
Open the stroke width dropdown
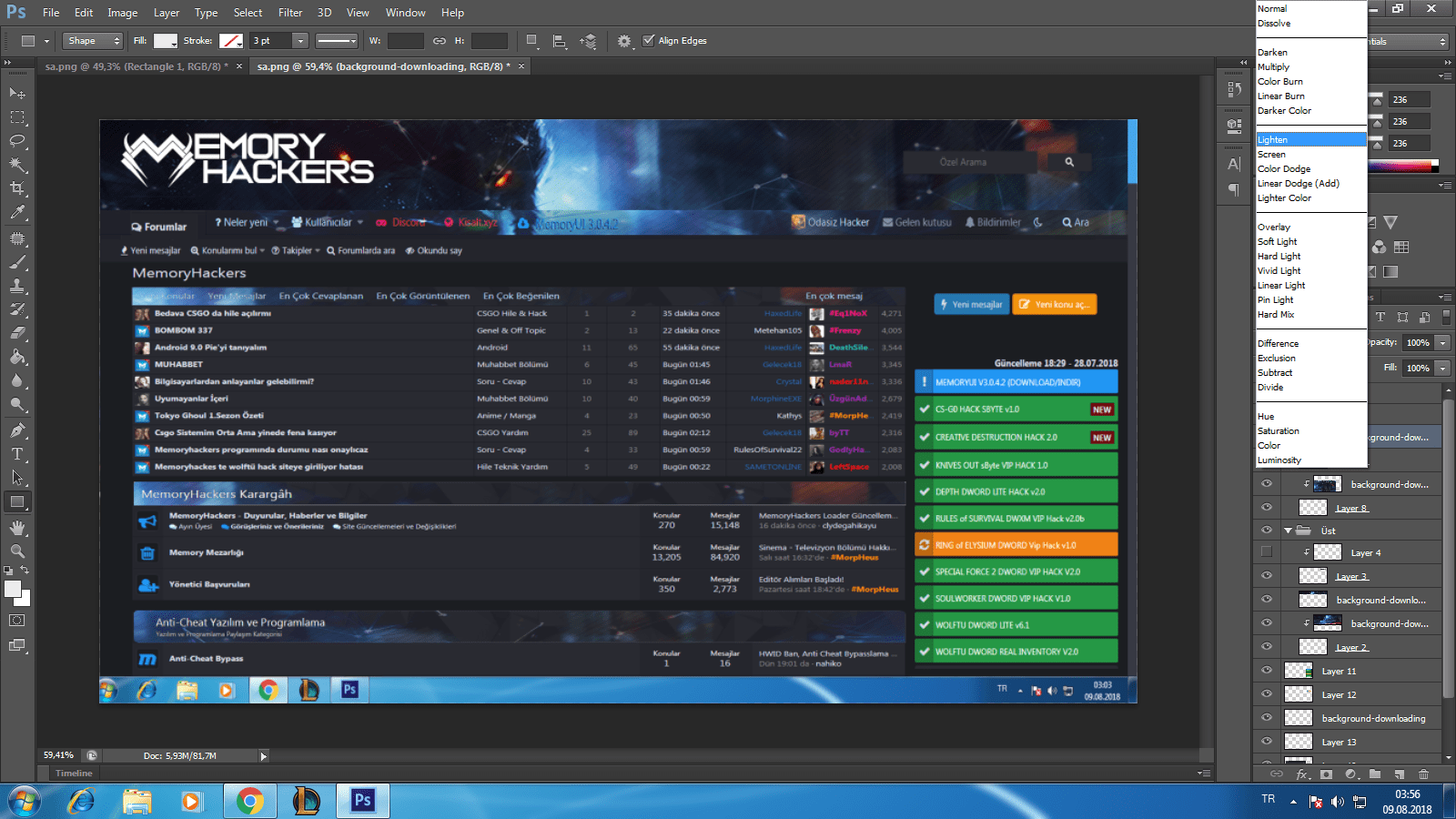(299, 41)
